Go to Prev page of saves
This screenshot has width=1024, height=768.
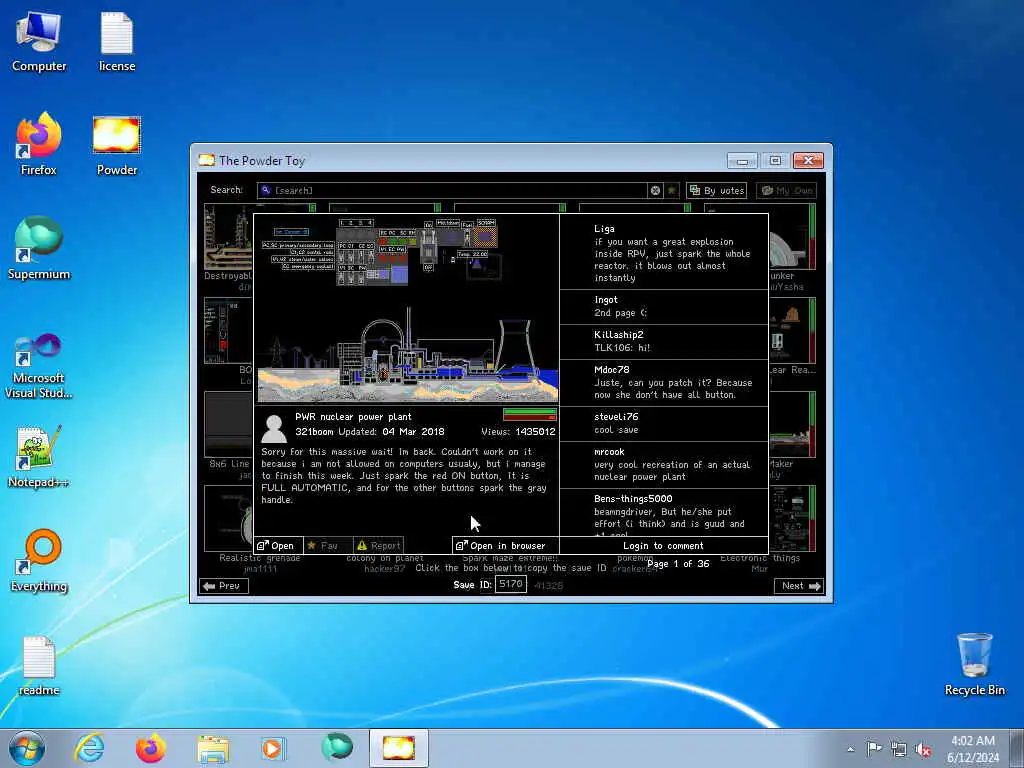[x=223, y=586]
